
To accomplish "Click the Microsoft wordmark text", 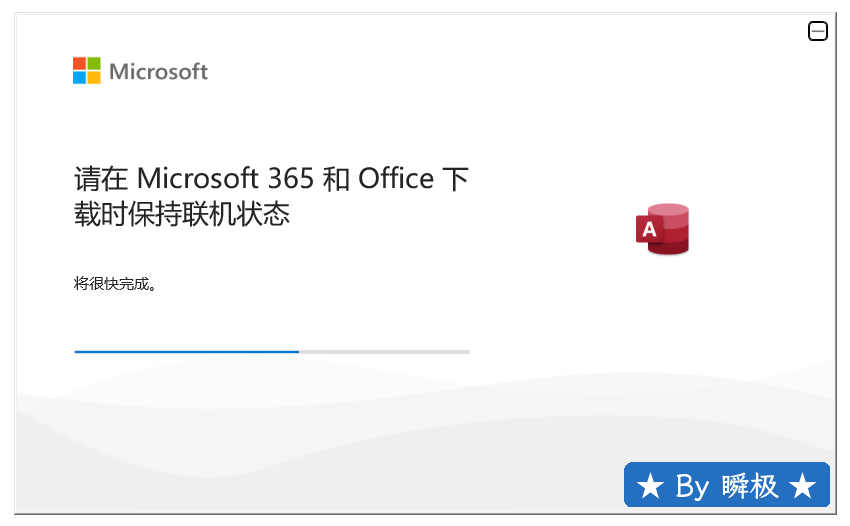I will coord(158,71).
